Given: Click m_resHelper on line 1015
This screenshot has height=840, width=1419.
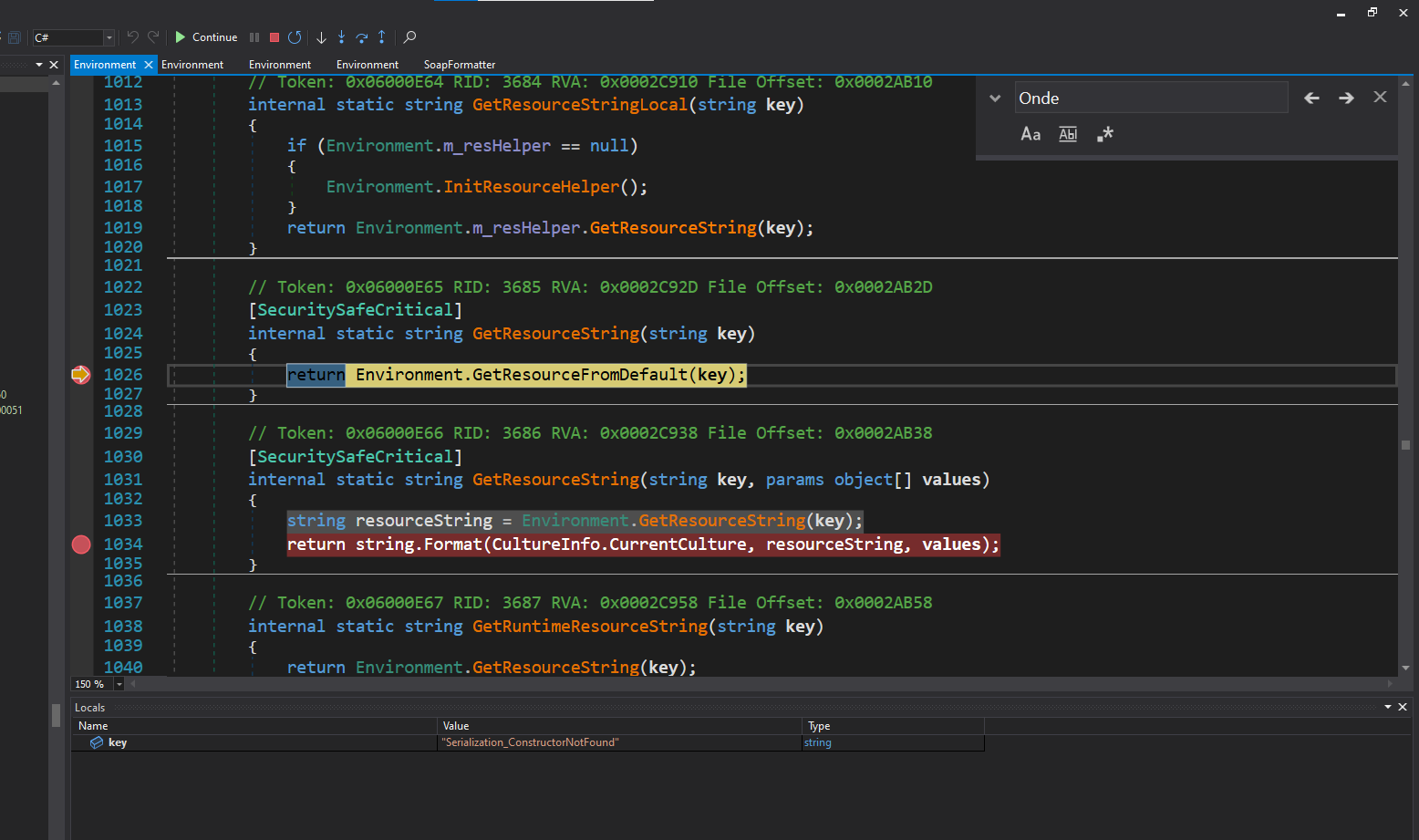Looking at the screenshot, I should coord(497,146).
